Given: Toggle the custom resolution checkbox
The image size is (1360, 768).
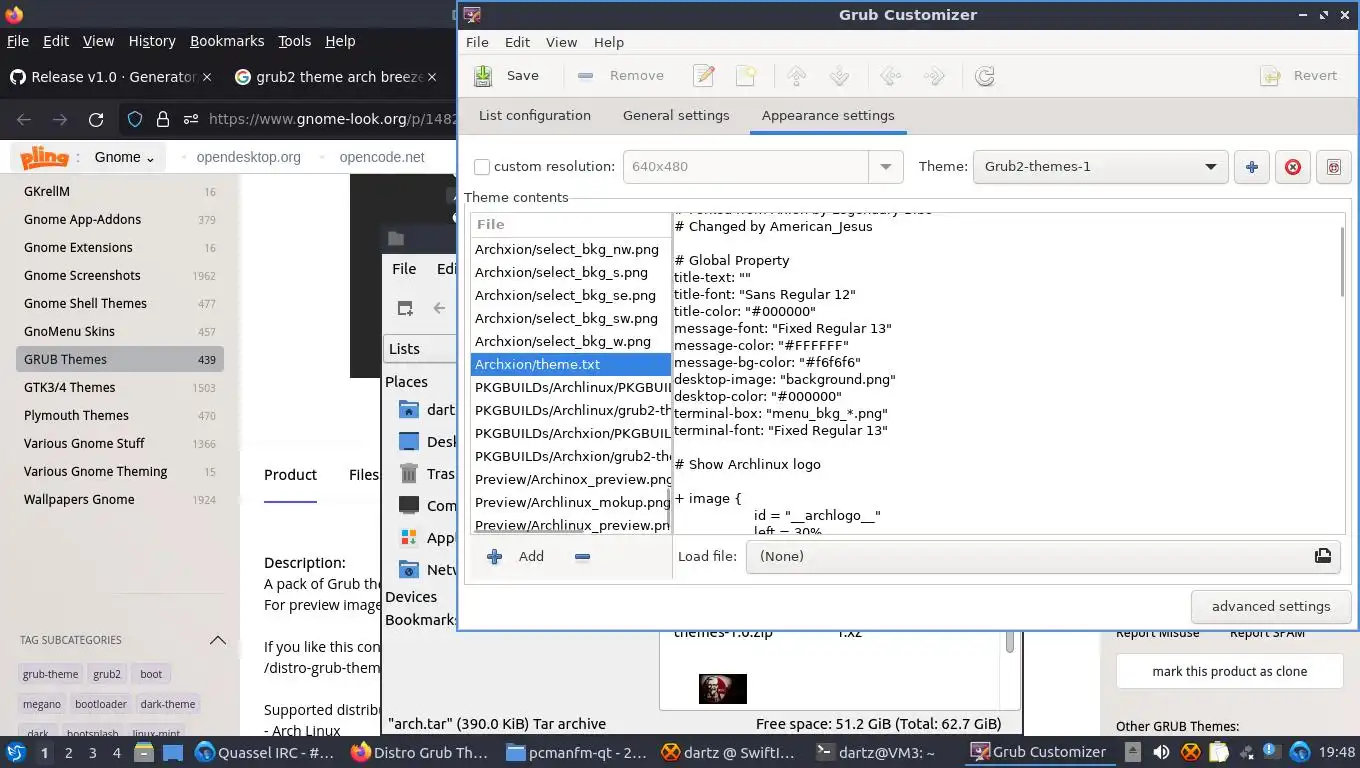Looking at the screenshot, I should tap(482, 167).
